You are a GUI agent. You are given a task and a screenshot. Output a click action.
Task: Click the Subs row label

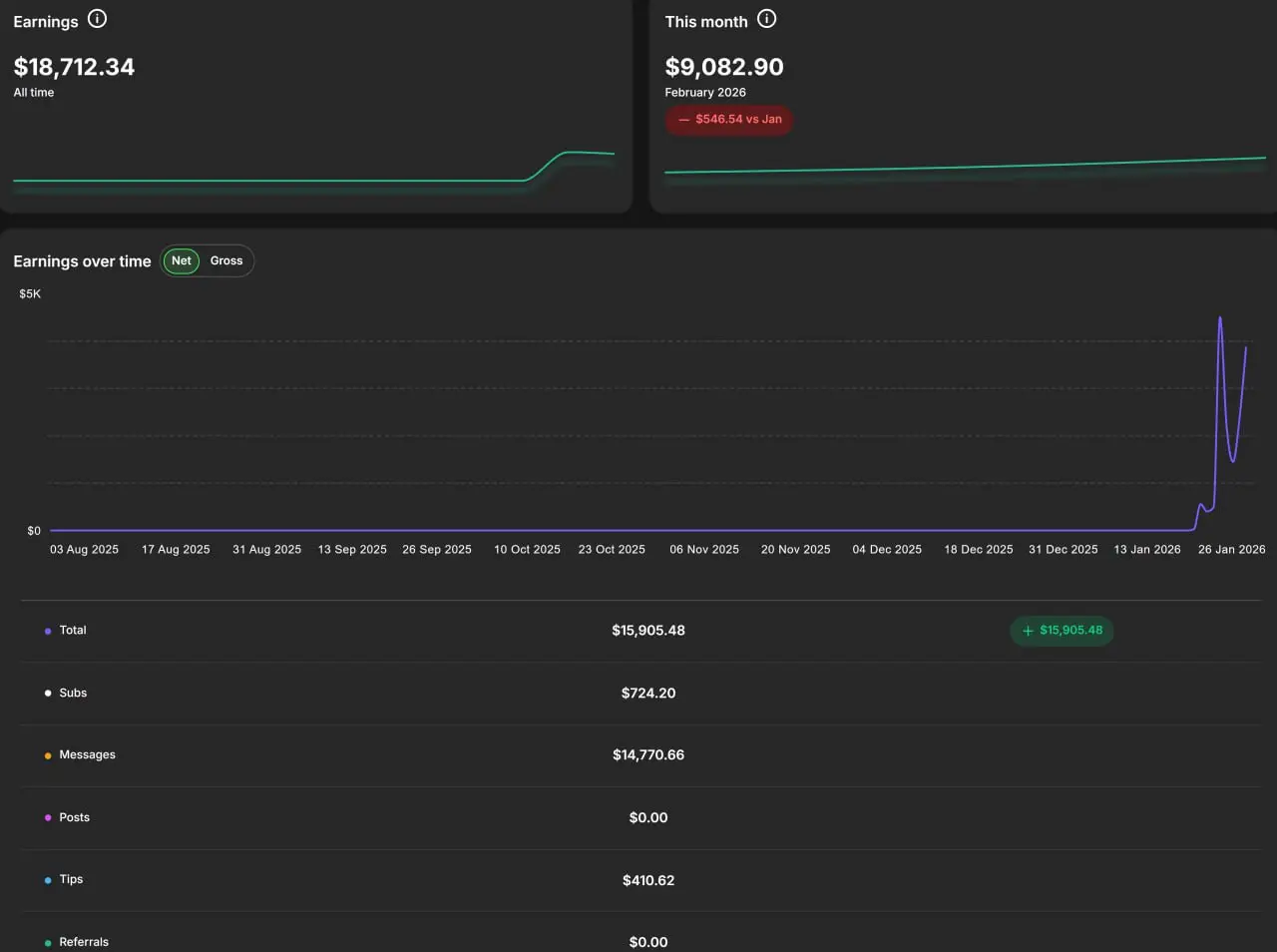click(x=73, y=693)
